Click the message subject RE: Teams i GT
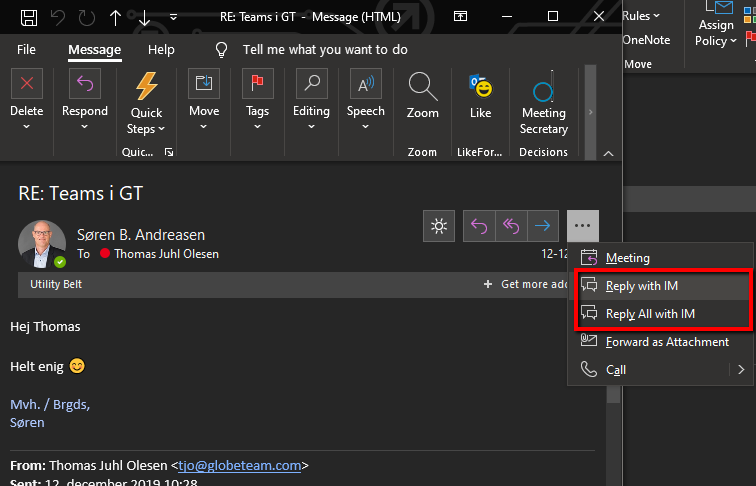Viewport: 756px width, 486px height. click(81, 194)
